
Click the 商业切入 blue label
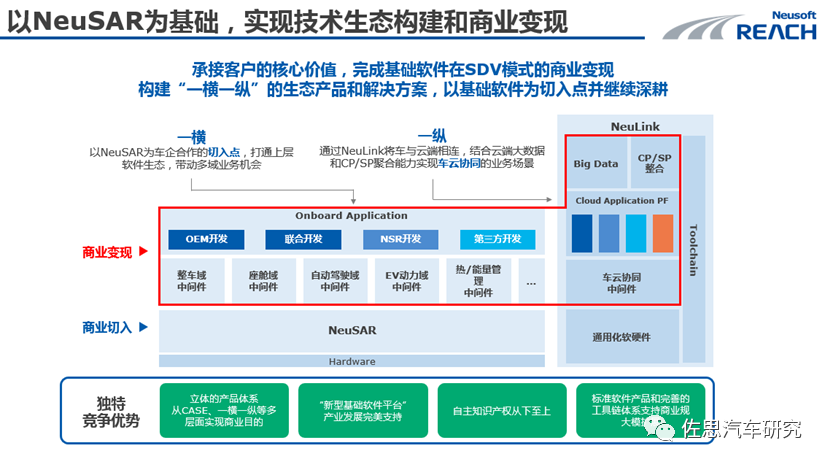coord(107,328)
